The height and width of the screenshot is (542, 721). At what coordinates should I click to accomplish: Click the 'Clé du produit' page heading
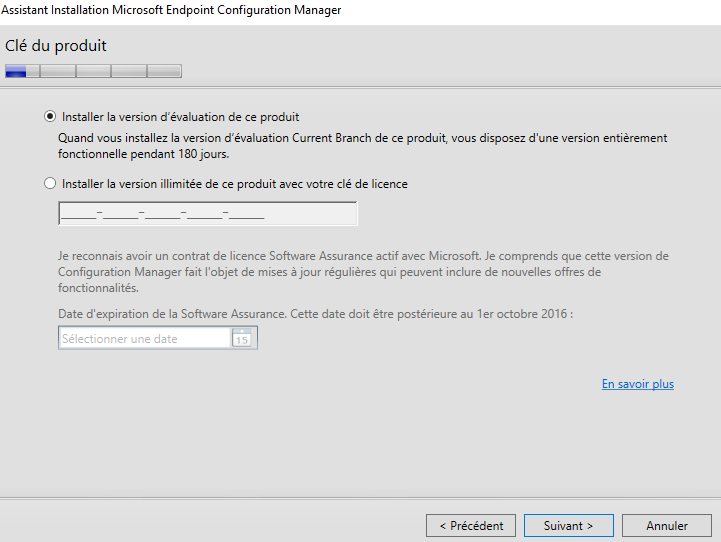point(56,46)
